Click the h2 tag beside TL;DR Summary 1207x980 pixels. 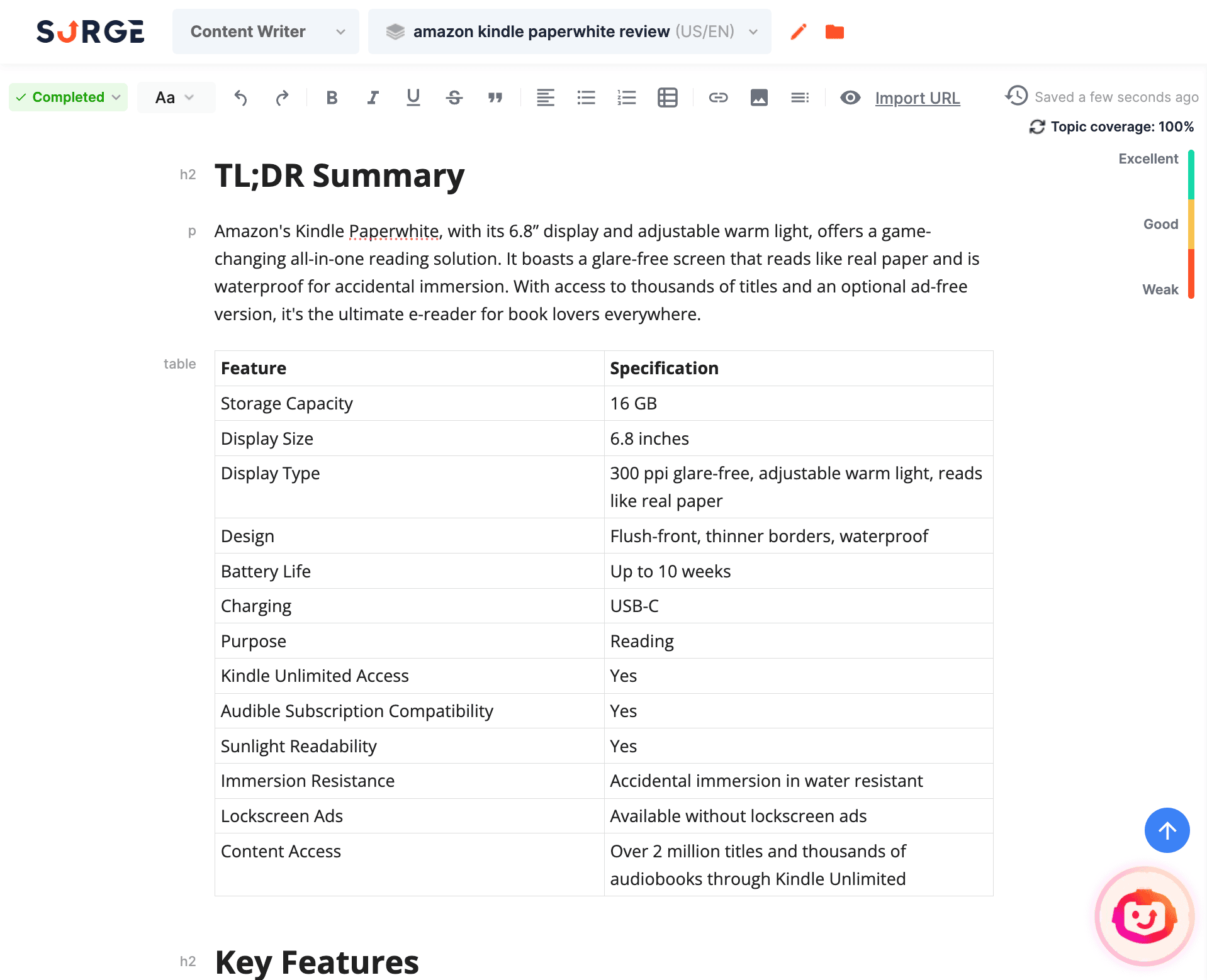point(188,175)
